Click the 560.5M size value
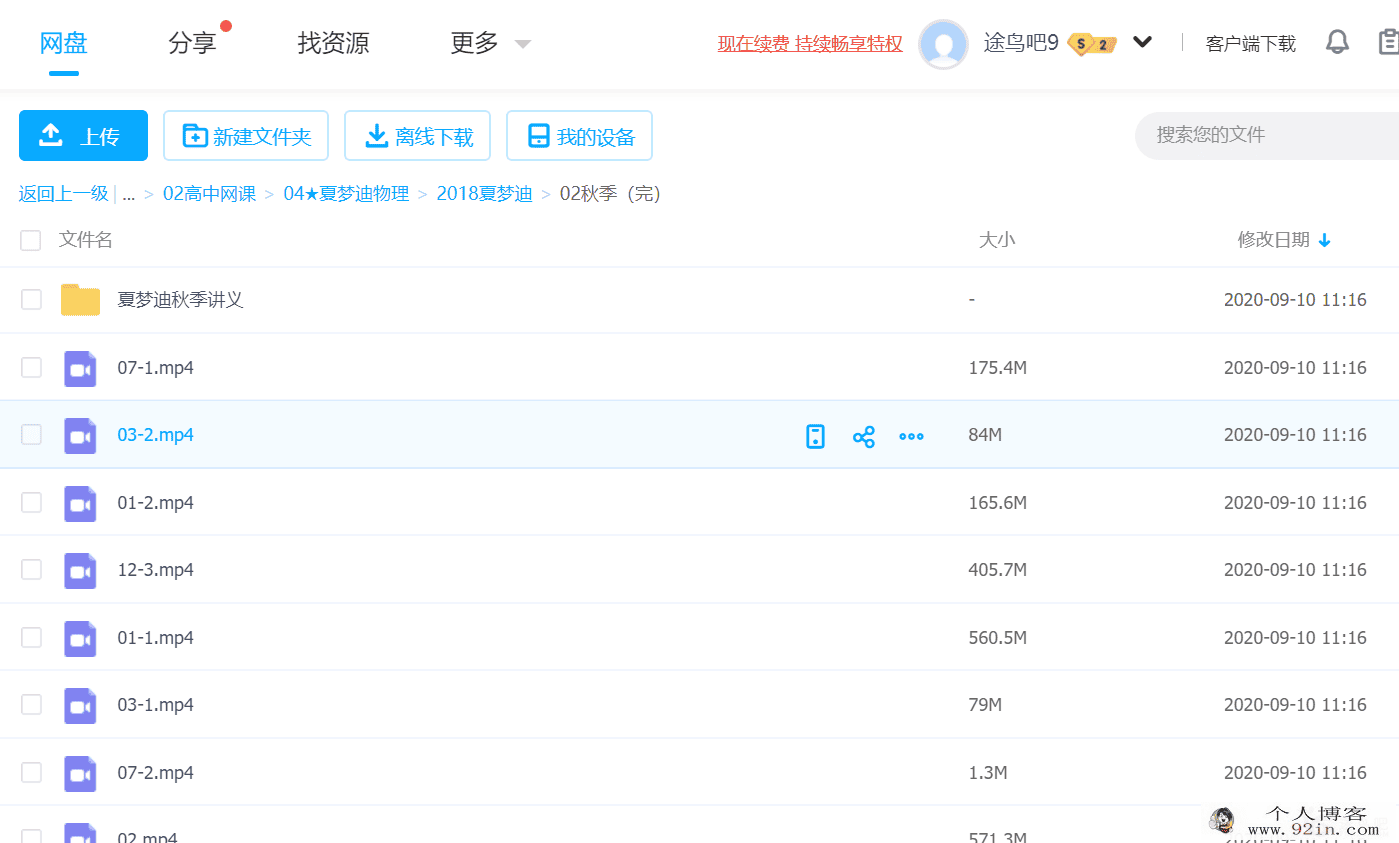The image size is (1399, 843). pyautogui.click(x=998, y=638)
